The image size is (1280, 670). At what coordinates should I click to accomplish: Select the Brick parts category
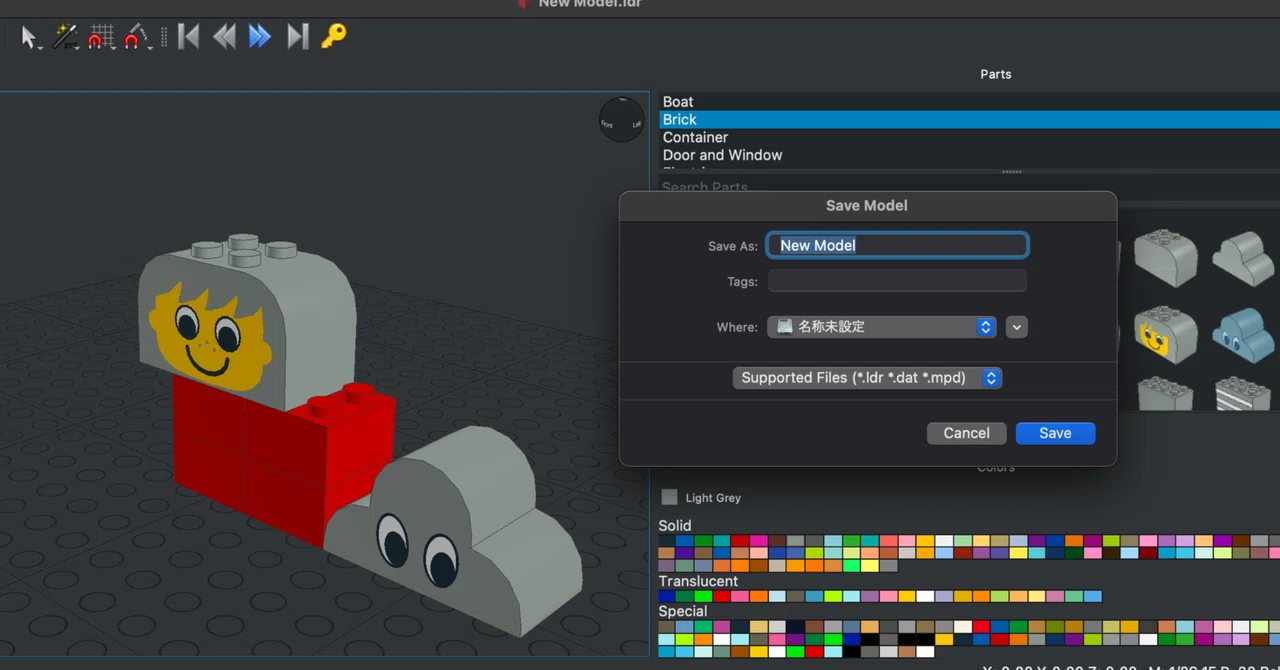[969, 119]
